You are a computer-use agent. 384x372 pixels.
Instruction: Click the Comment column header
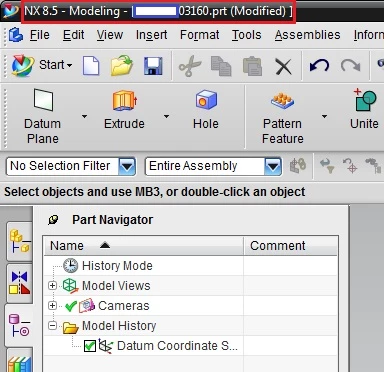(290, 246)
